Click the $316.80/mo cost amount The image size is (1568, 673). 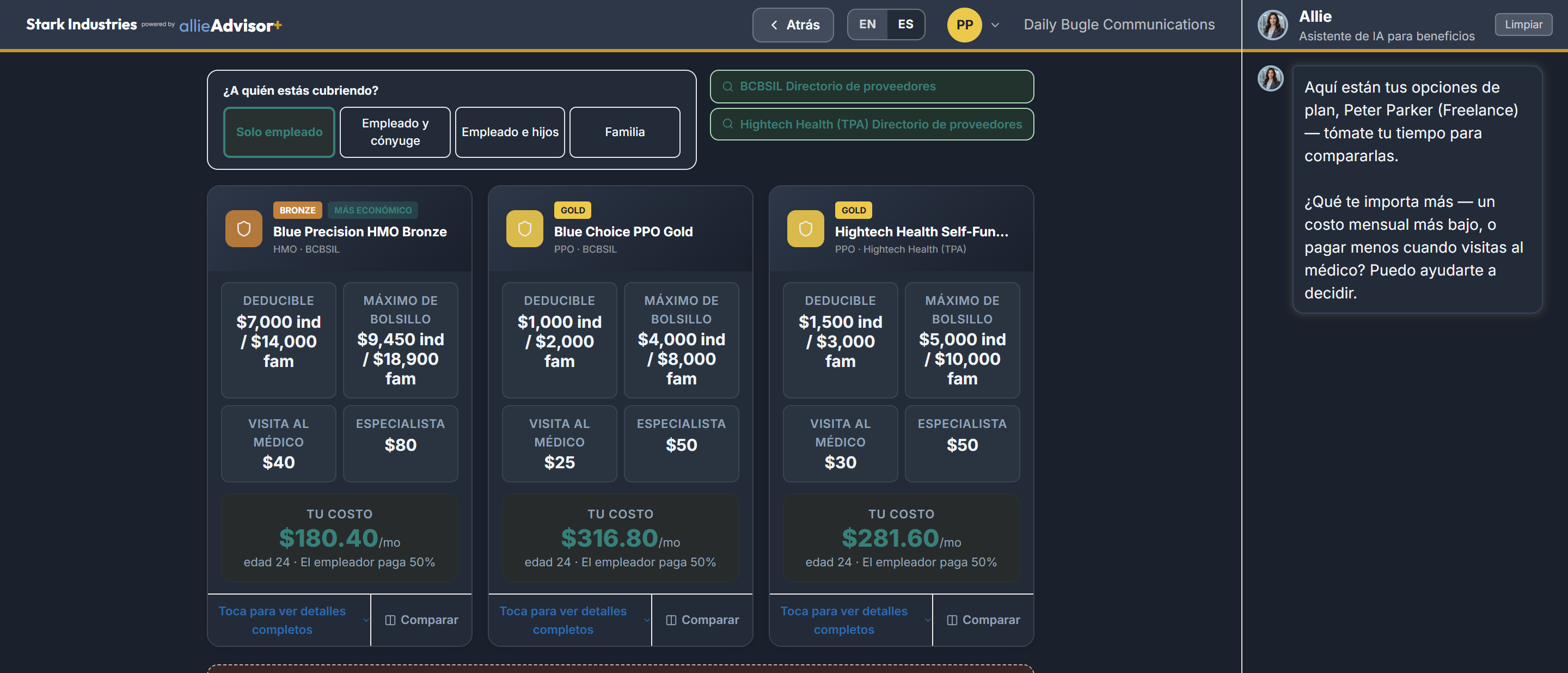point(620,538)
